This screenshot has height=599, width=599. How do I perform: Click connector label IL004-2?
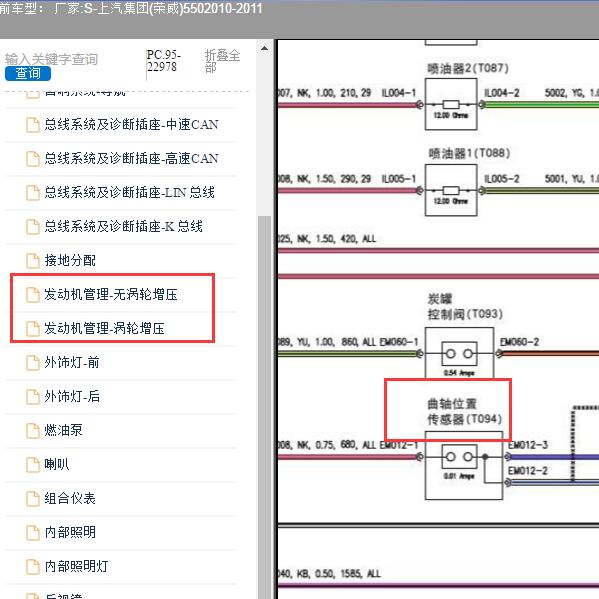pos(502,93)
